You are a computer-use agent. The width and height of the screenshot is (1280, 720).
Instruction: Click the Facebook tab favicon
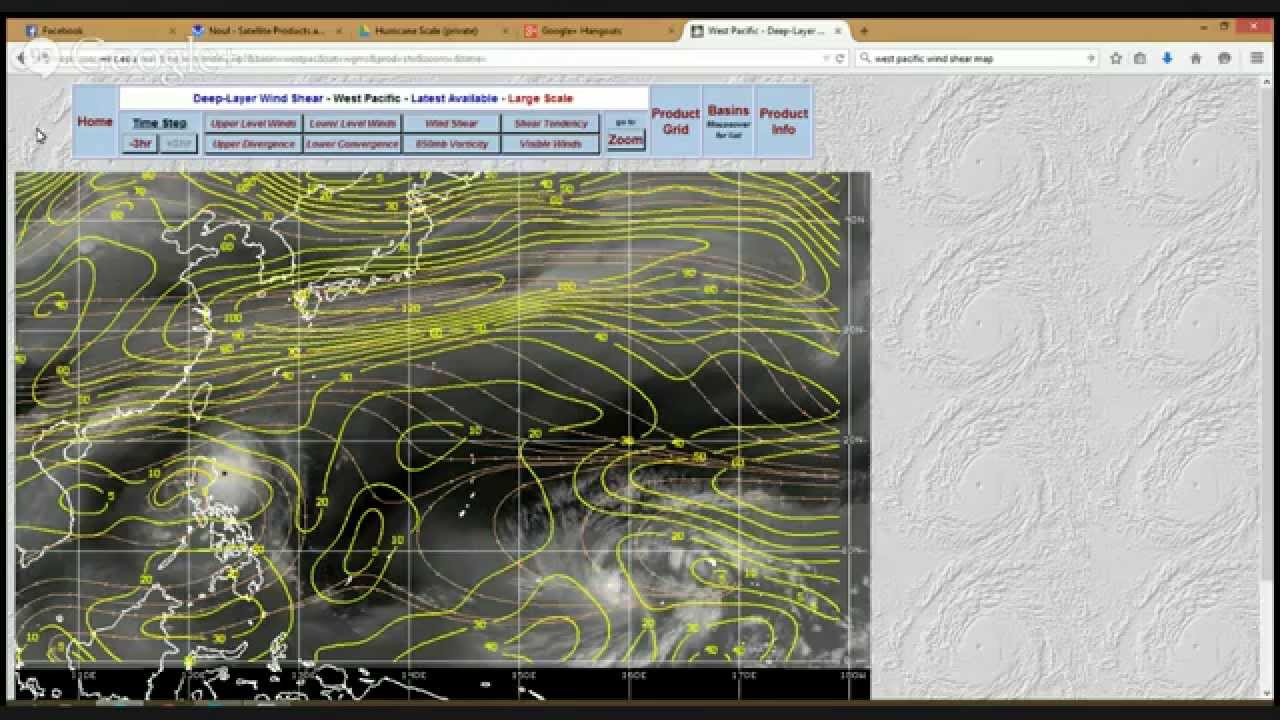pyautogui.click(x=31, y=31)
